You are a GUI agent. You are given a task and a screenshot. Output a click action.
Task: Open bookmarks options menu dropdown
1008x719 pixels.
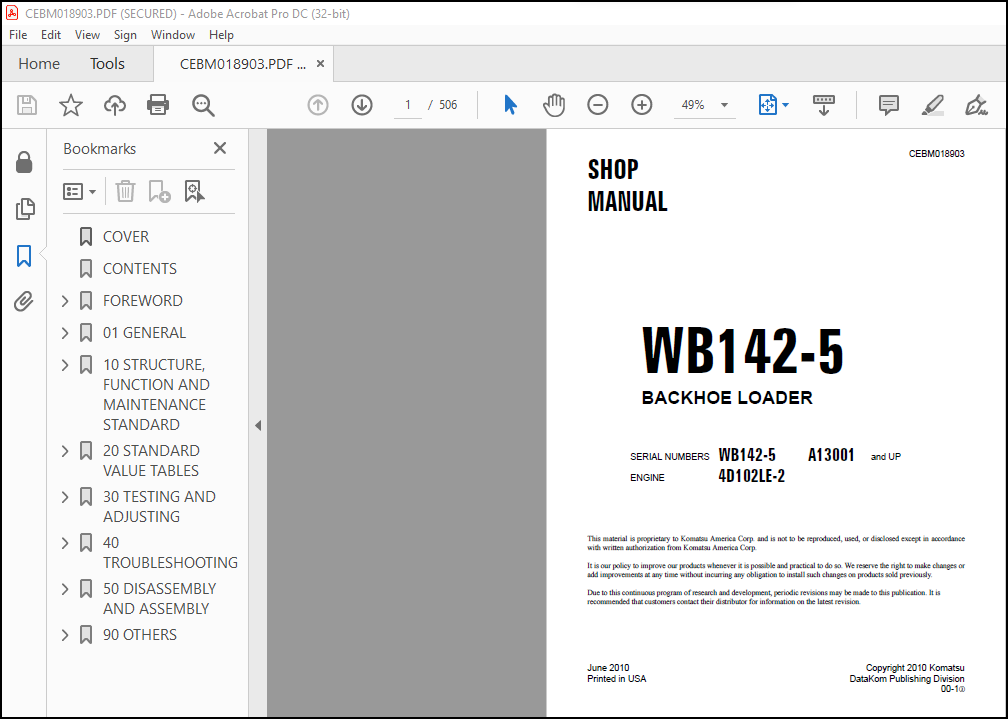coord(79,191)
